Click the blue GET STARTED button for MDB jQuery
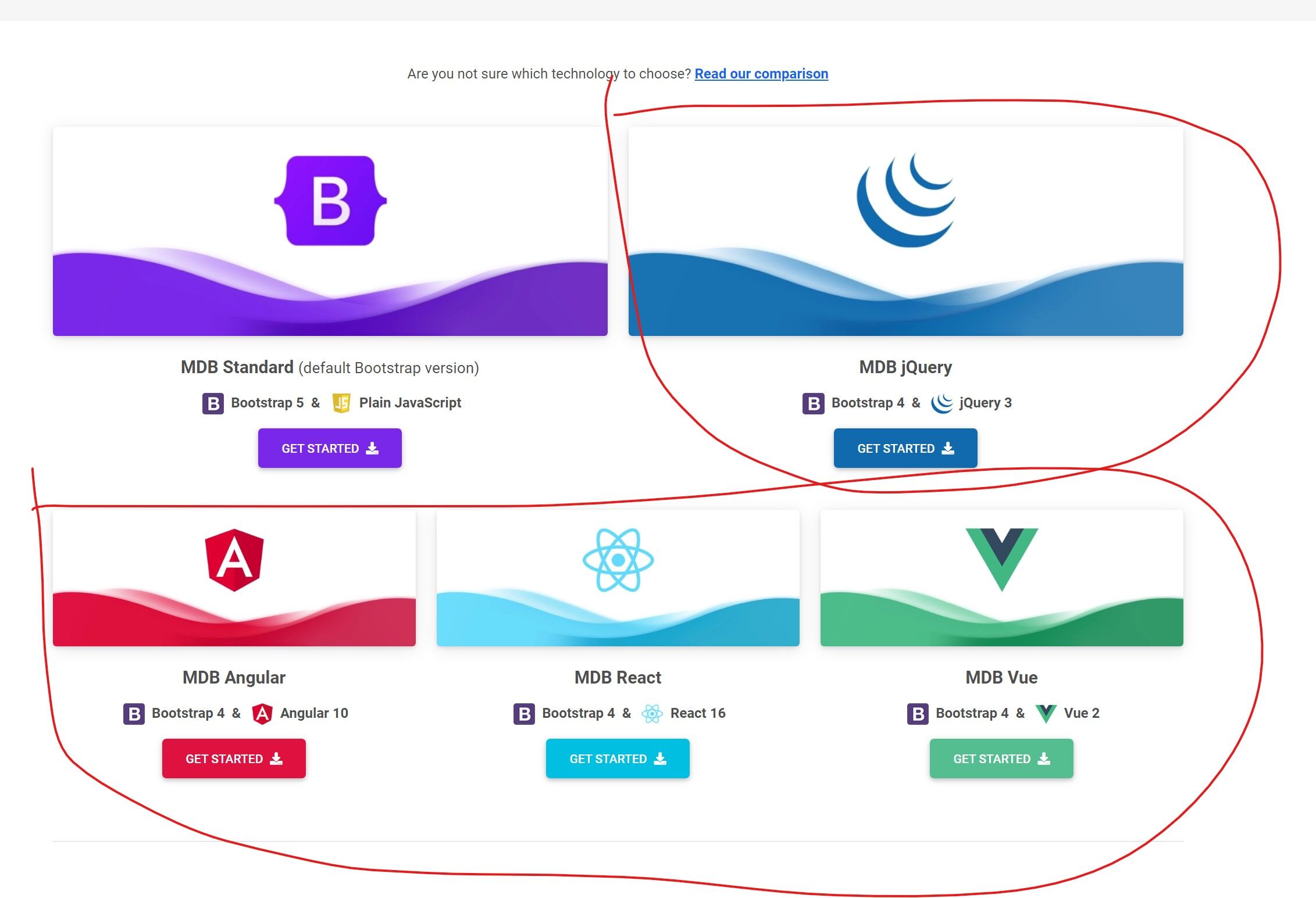 click(x=905, y=448)
